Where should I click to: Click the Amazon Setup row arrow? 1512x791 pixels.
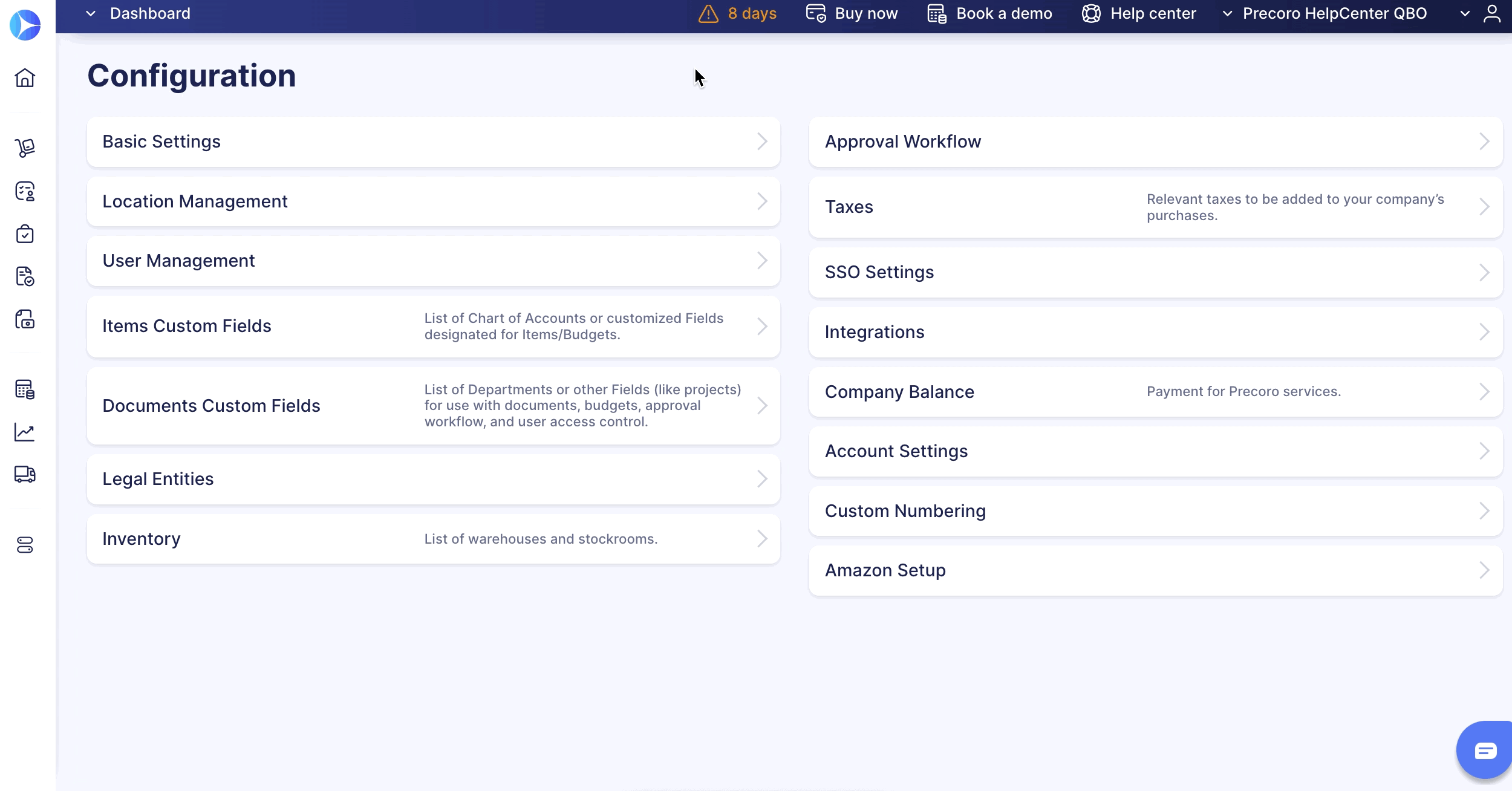1484,570
